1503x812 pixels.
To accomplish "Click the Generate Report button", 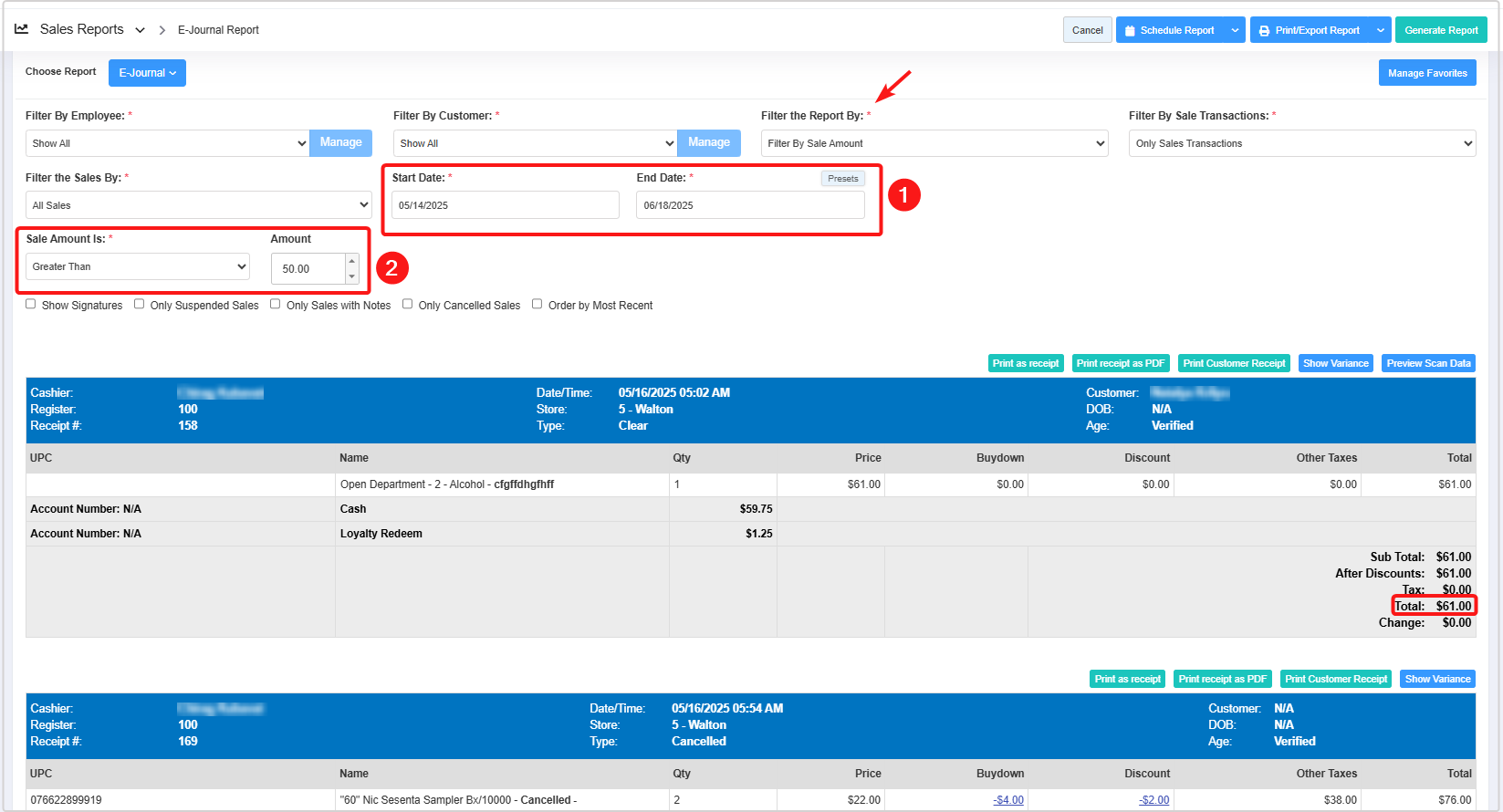I will [1441, 30].
